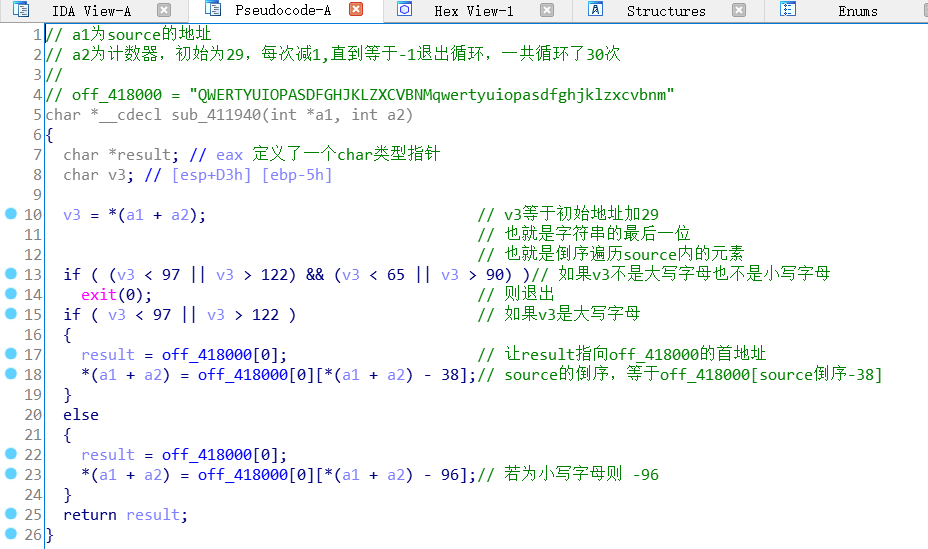Click the Hex View-1 tab icon

click(x=404, y=9)
